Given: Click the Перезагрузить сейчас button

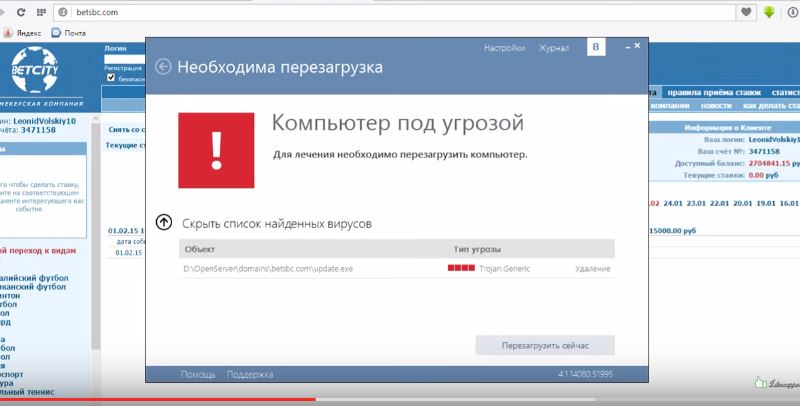Looking at the screenshot, I should pos(545,345).
